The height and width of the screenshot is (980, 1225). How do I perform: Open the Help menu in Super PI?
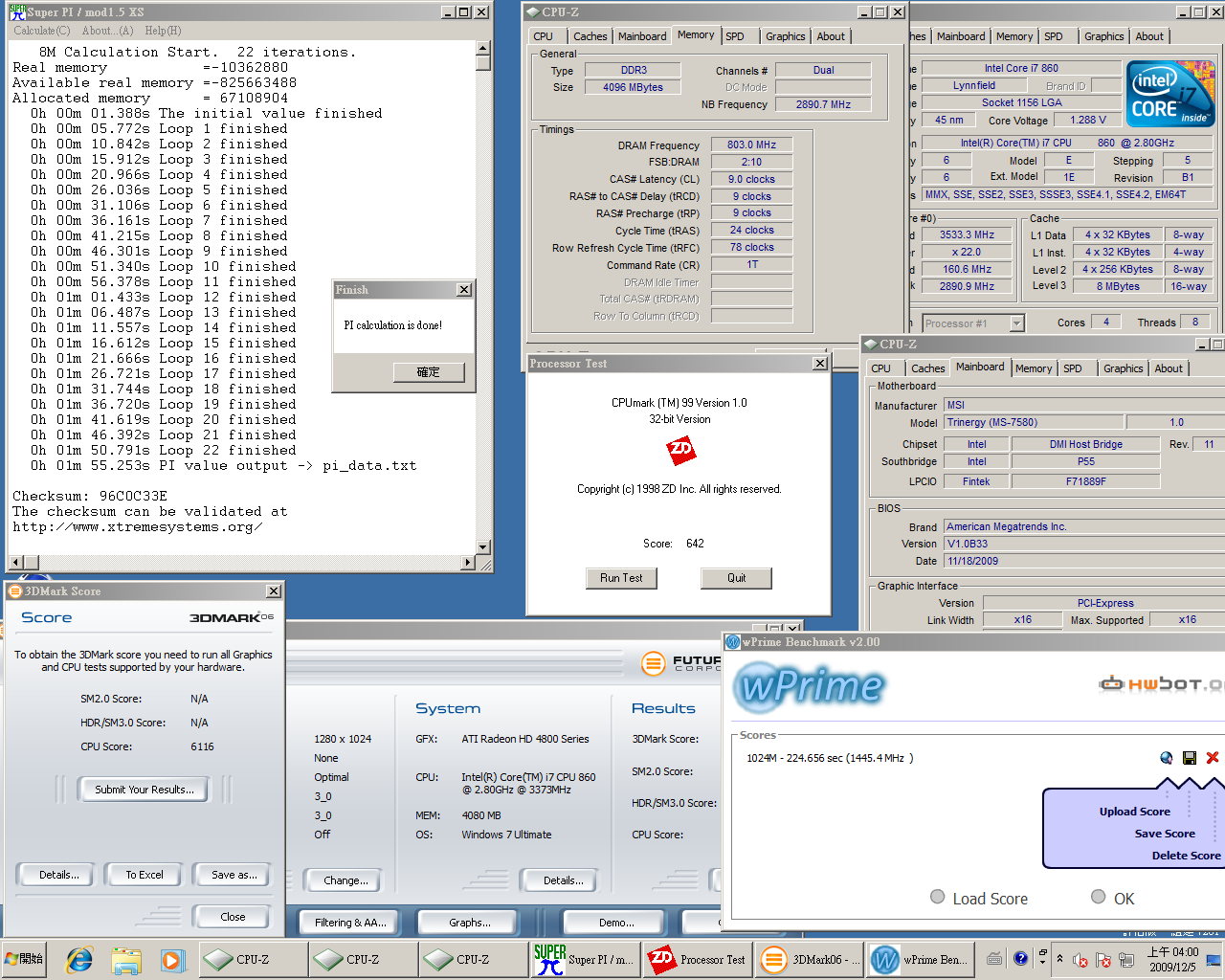[x=163, y=31]
